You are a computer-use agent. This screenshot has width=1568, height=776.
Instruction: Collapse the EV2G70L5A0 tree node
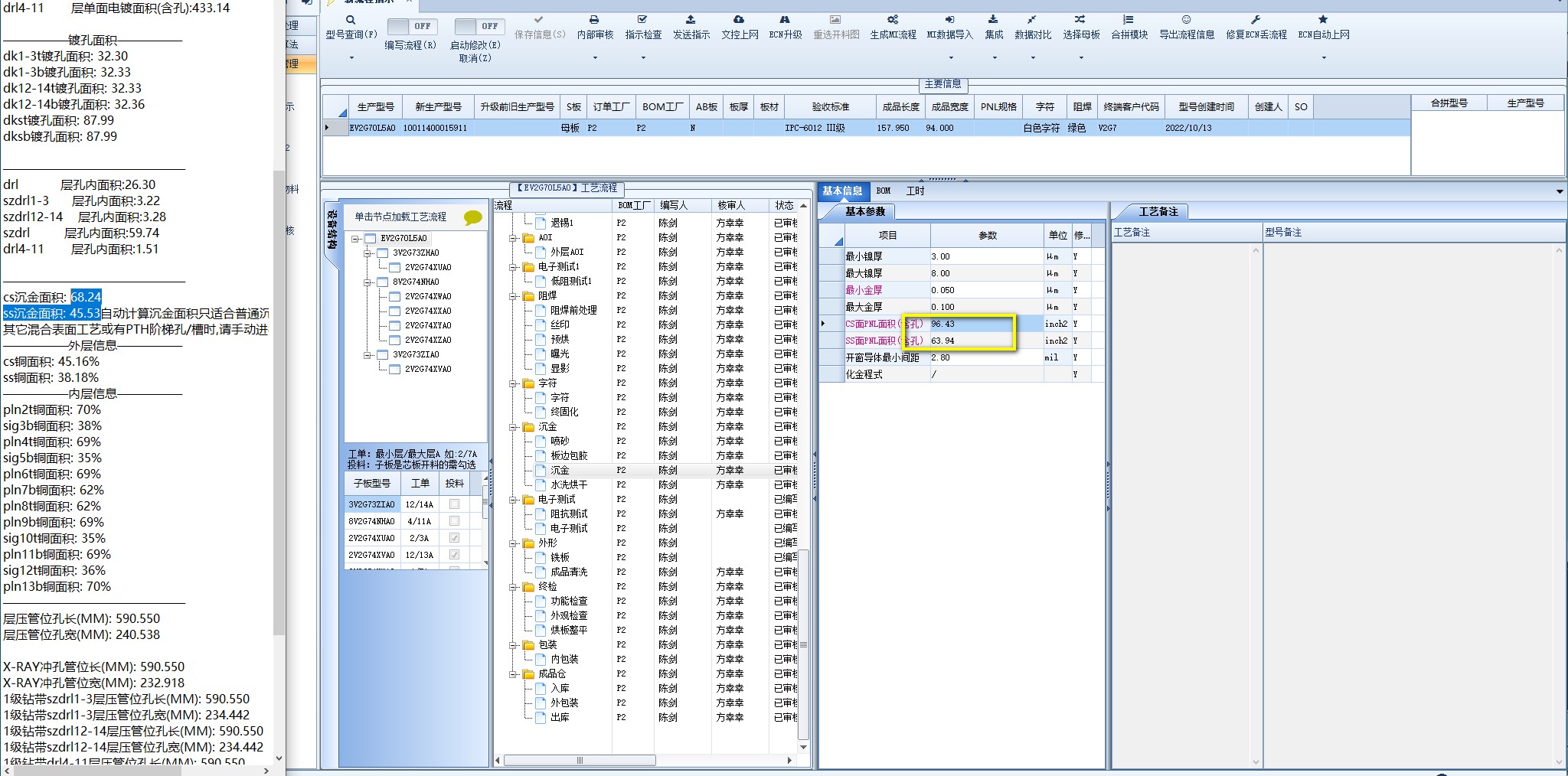pos(356,239)
